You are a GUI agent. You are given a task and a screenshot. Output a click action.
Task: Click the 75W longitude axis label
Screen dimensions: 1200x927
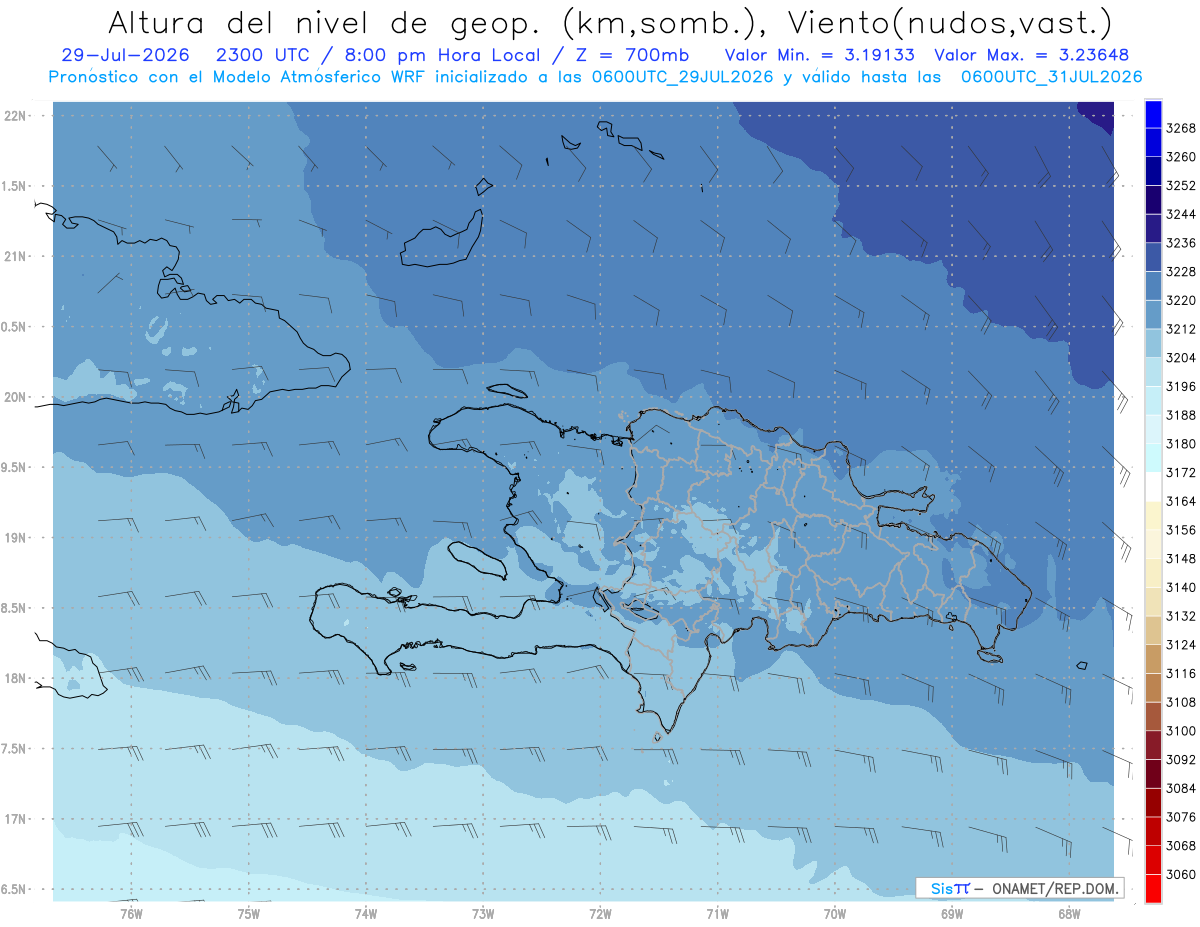[248, 912]
